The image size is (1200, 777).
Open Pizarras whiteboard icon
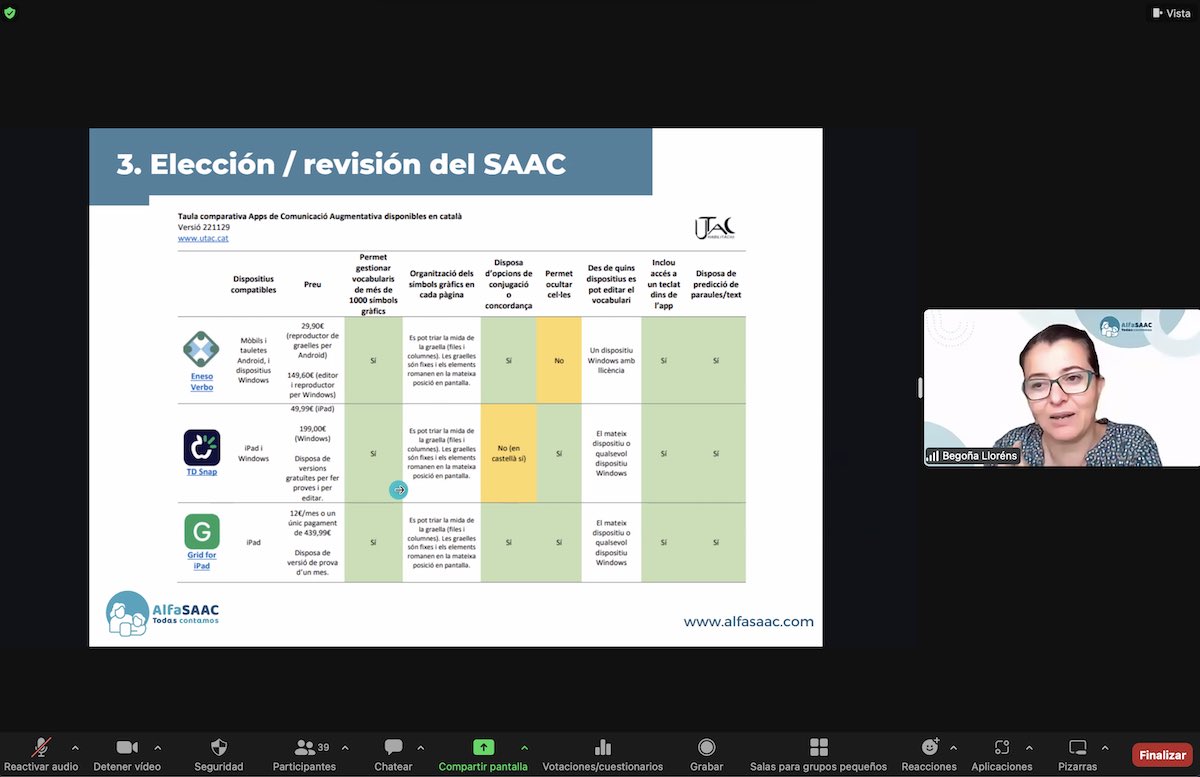[1078, 748]
